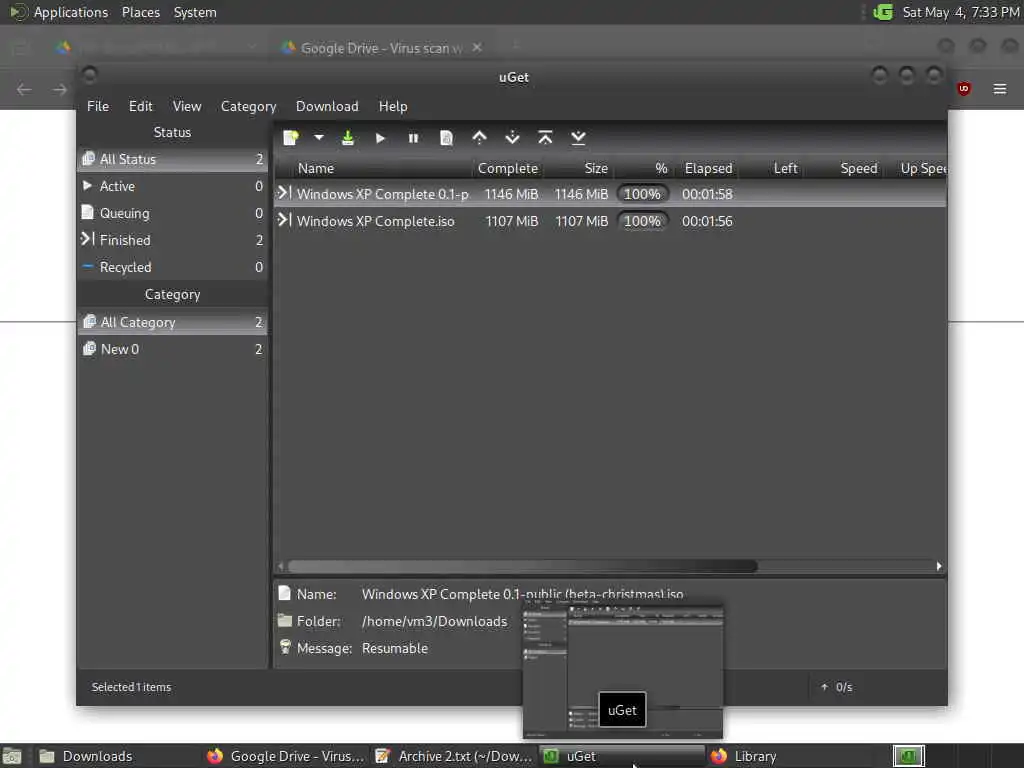Select the Windows XP Complete 0.1-p download row
This screenshot has height=768, width=1024.
610,194
